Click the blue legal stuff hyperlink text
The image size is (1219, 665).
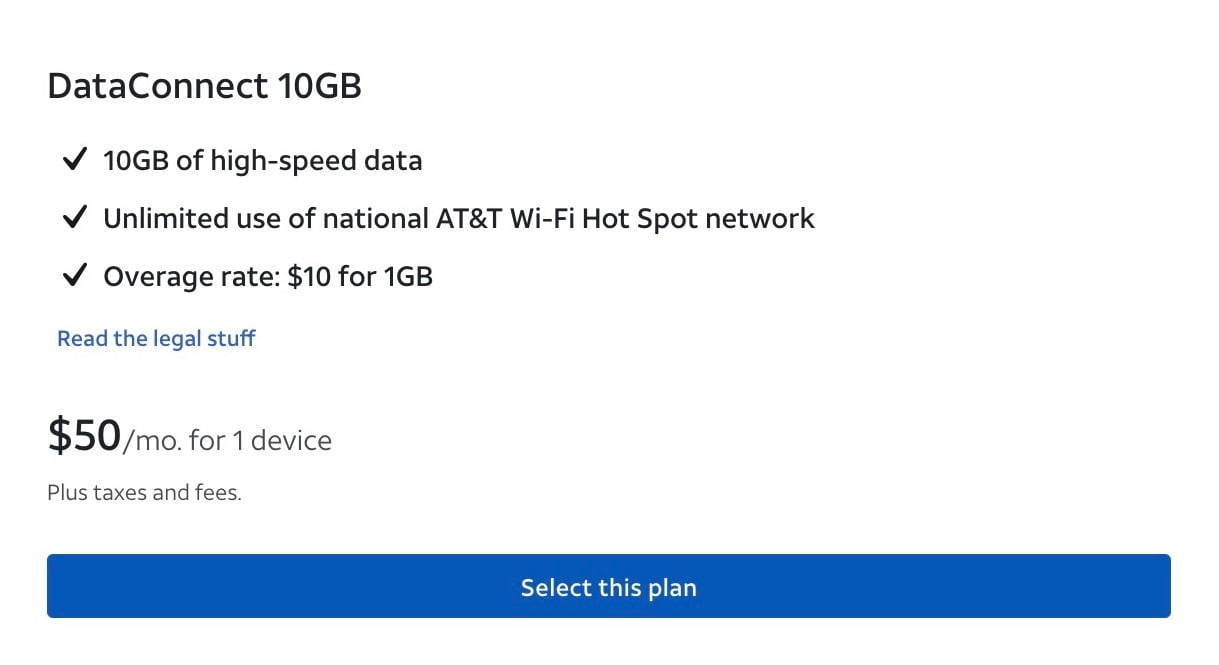click(155, 338)
